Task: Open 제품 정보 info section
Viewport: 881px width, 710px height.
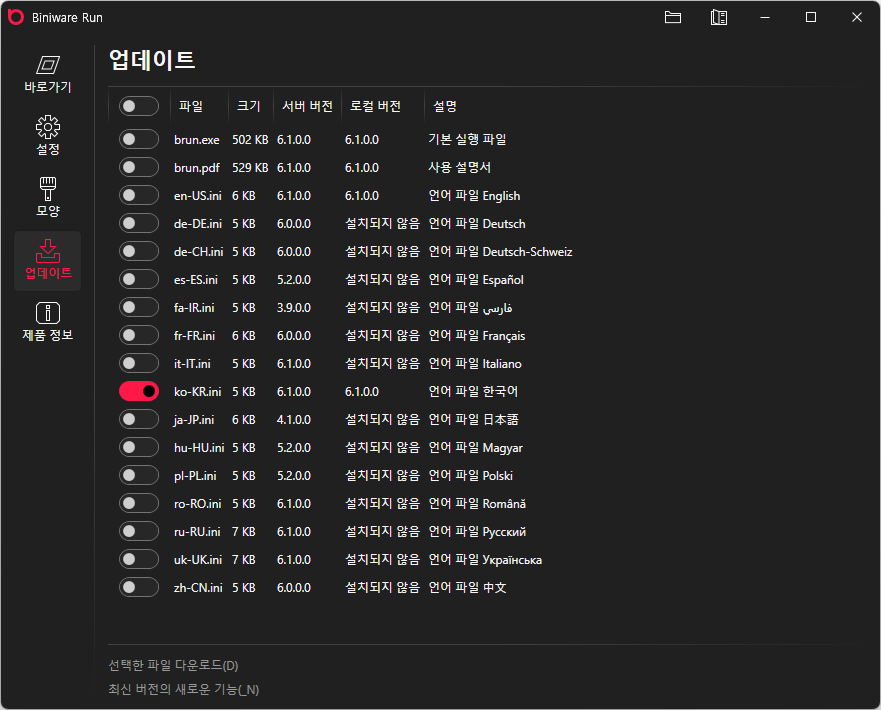Action: pos(48,322)
